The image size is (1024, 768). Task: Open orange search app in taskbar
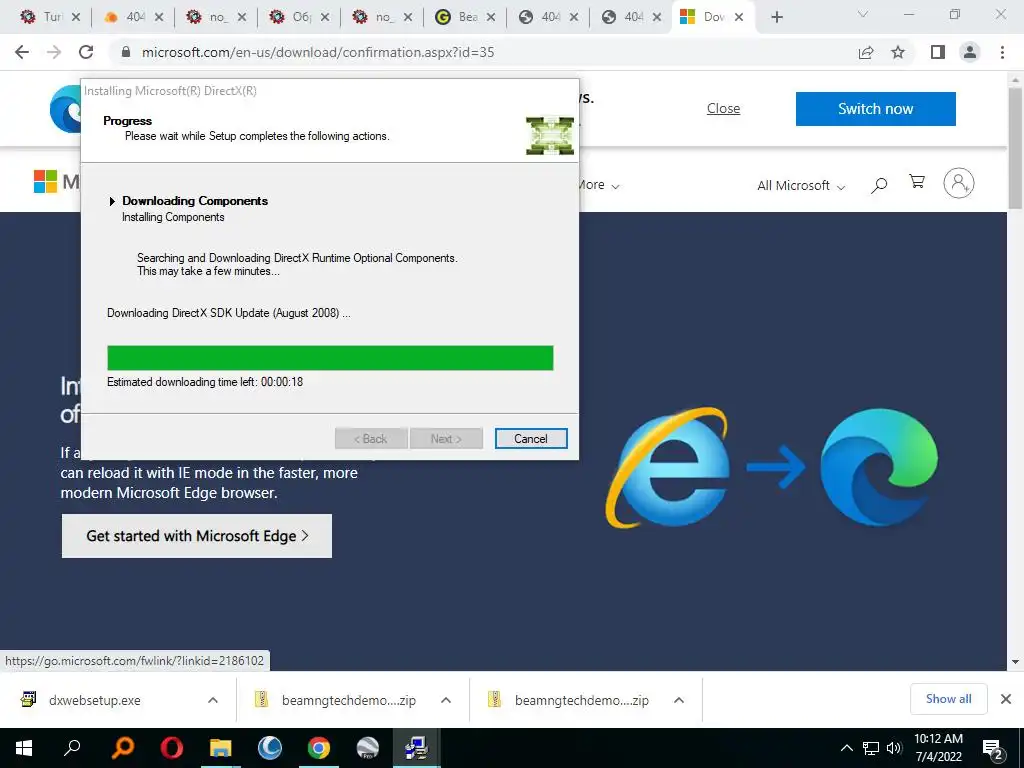click(123, 748)
